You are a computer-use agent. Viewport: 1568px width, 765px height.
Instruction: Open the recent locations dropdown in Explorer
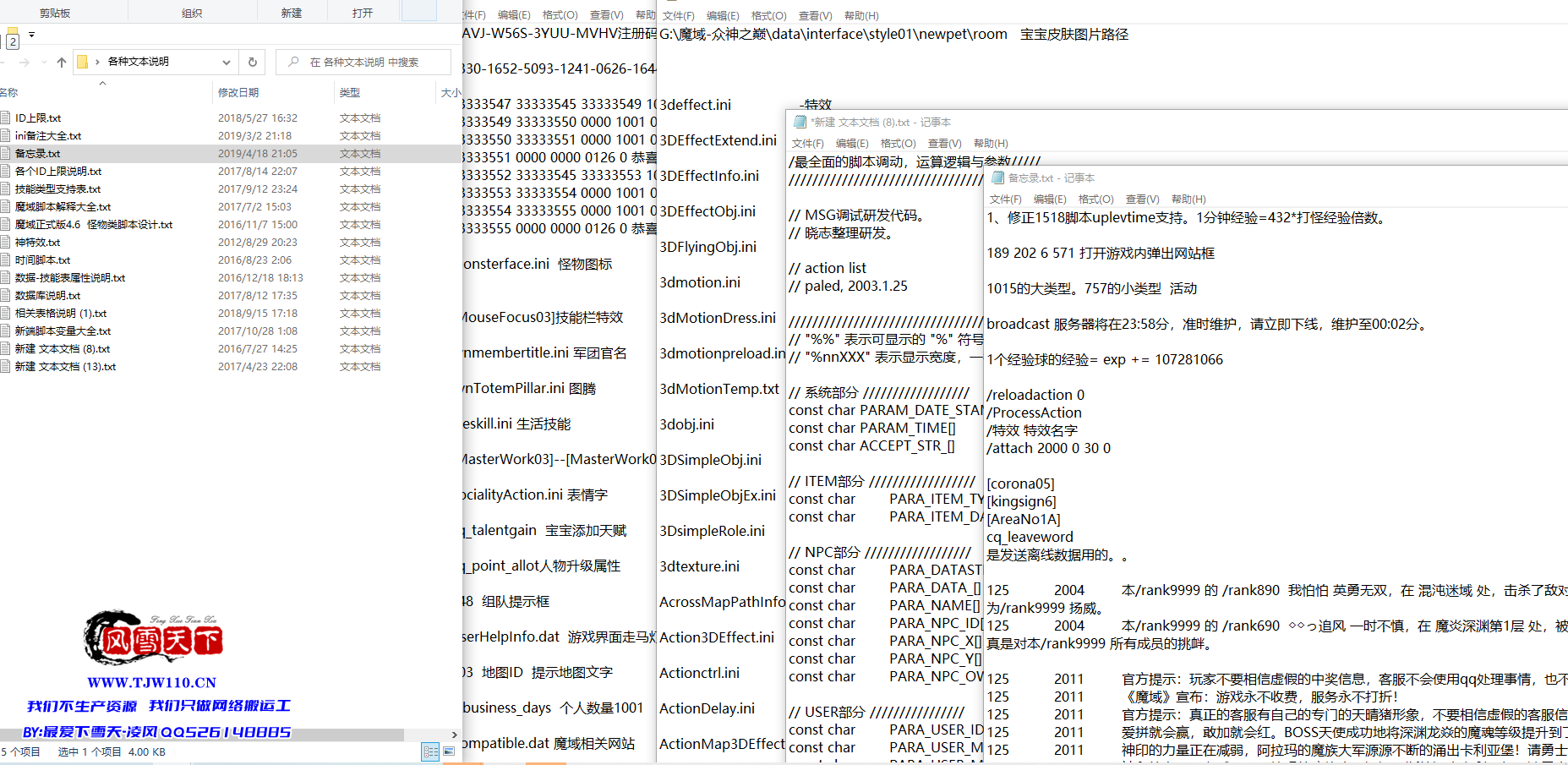coord(42,62)
